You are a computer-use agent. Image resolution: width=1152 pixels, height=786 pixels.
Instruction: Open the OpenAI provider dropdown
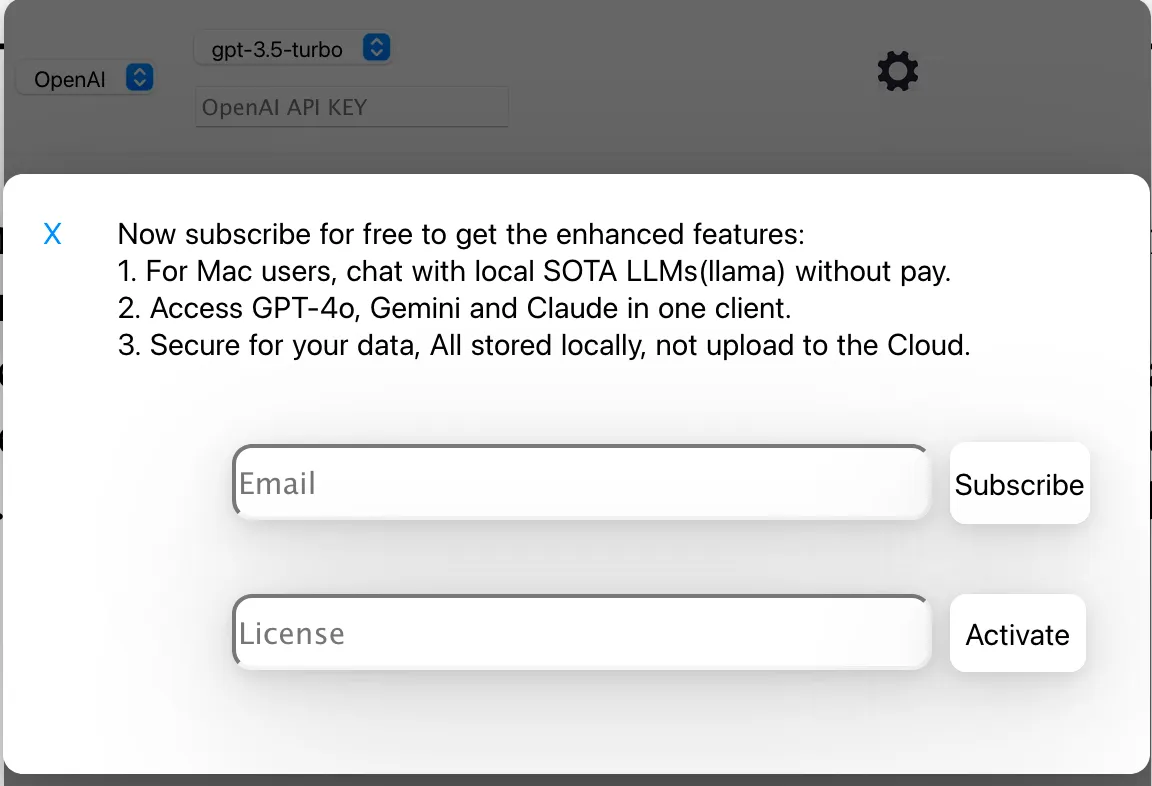pyautogui.click(x=84, y=79)
